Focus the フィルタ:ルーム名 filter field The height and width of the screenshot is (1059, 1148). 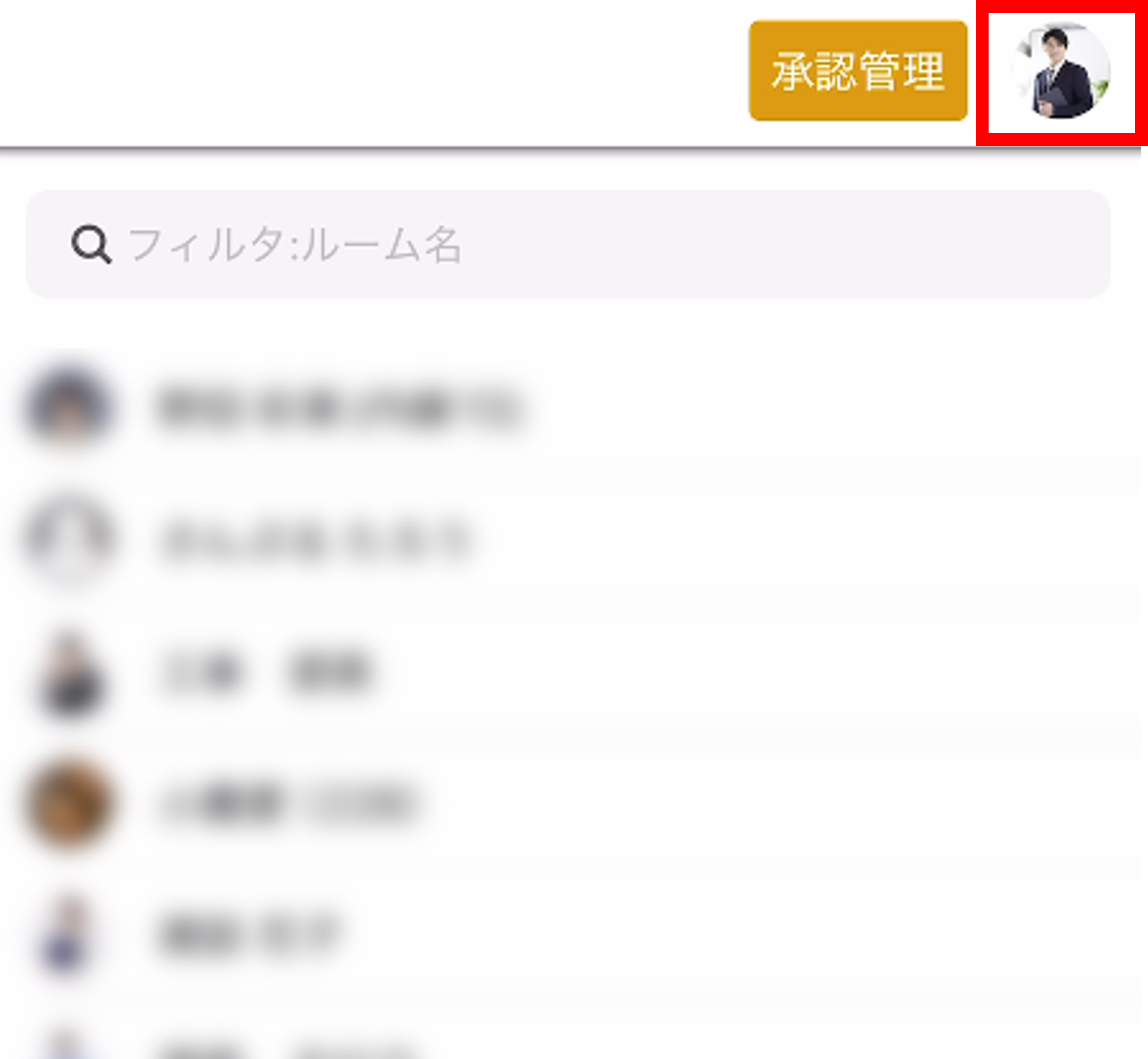click(x=568, y=244)
